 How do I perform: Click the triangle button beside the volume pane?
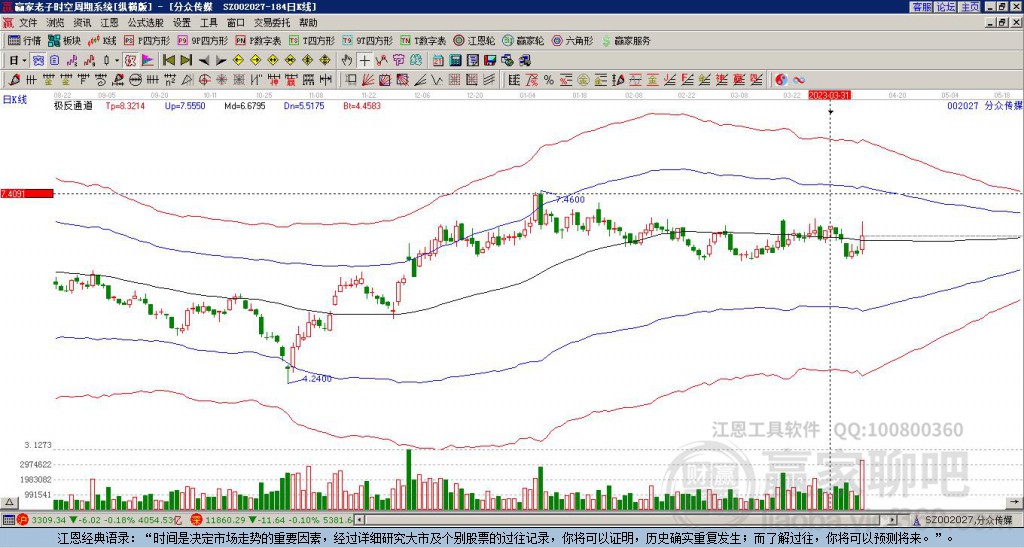(x=9, y=503)
